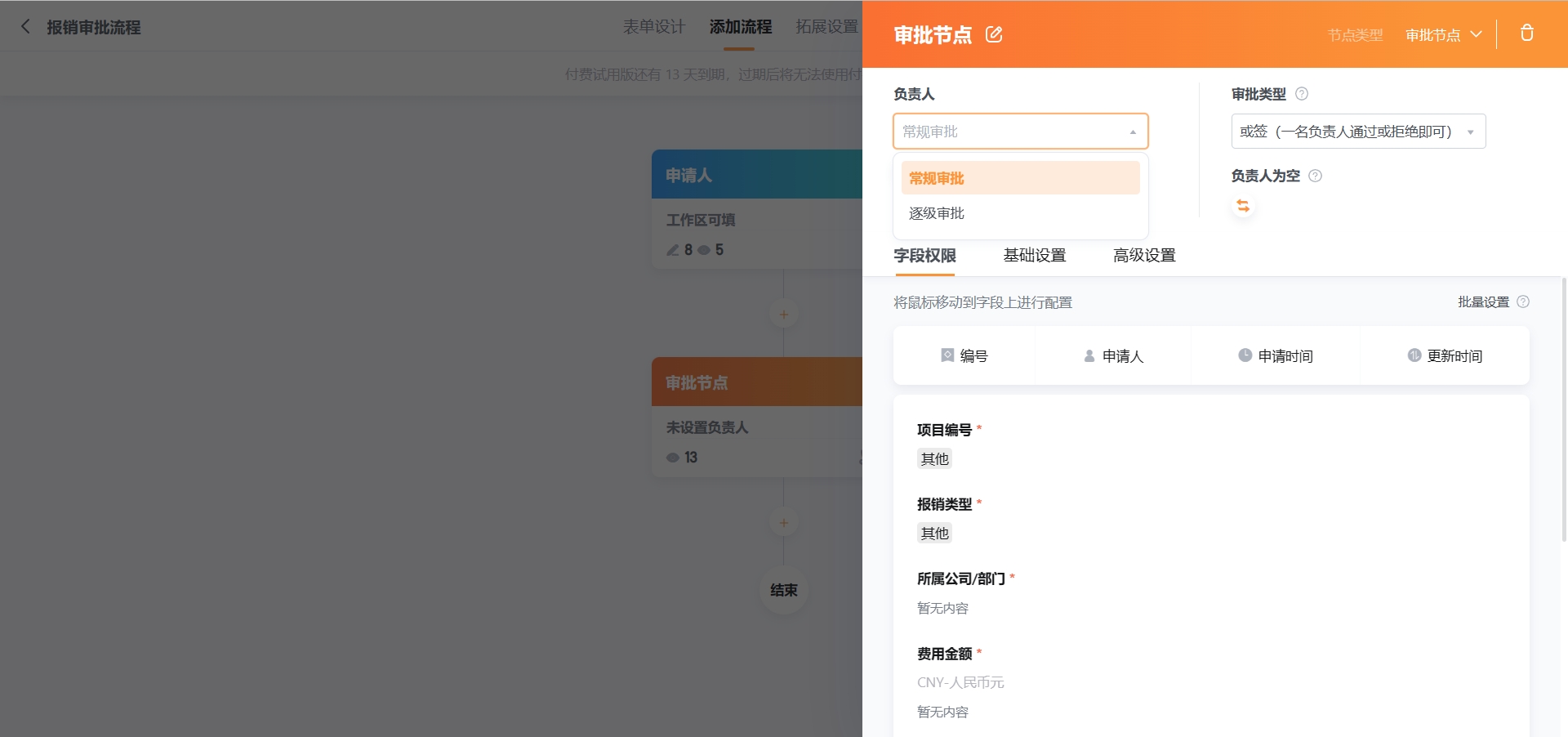The image size is (1568, 737).
Task: Click the back arrow next to 报销审批流程
Action: (25, 27)
